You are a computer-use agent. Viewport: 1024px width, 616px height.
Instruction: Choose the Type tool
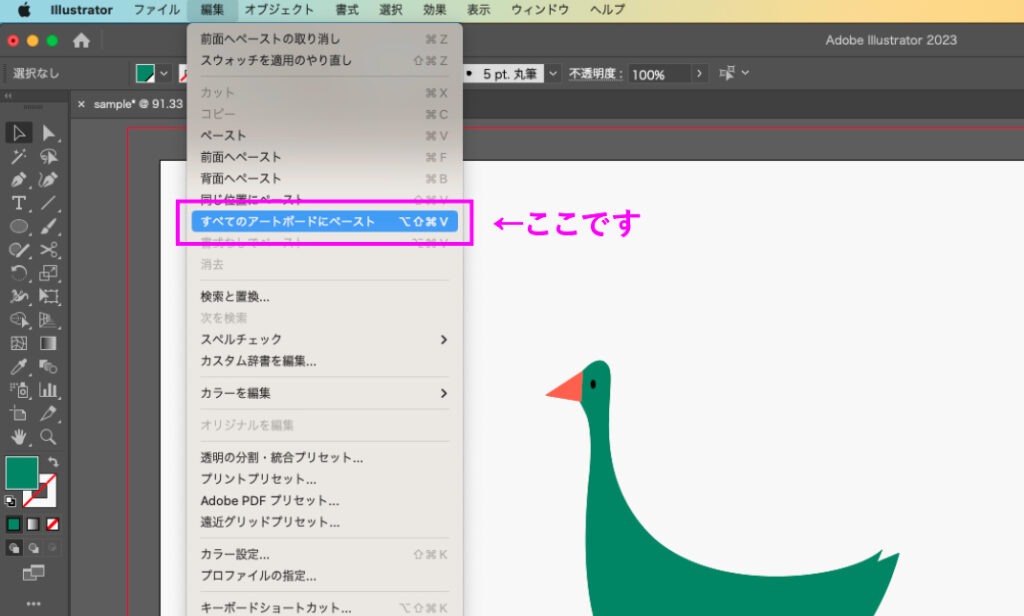pos(19,203)
